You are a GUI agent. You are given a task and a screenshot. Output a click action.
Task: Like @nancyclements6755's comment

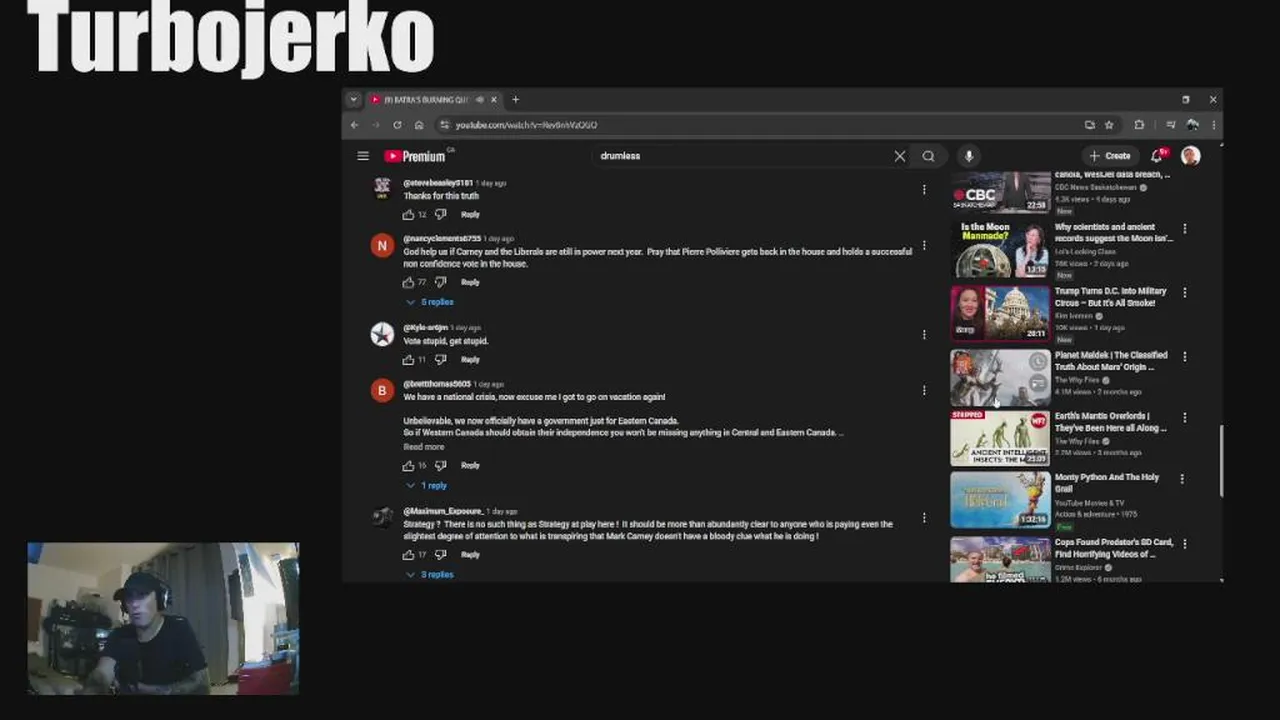tap(408, 283)
